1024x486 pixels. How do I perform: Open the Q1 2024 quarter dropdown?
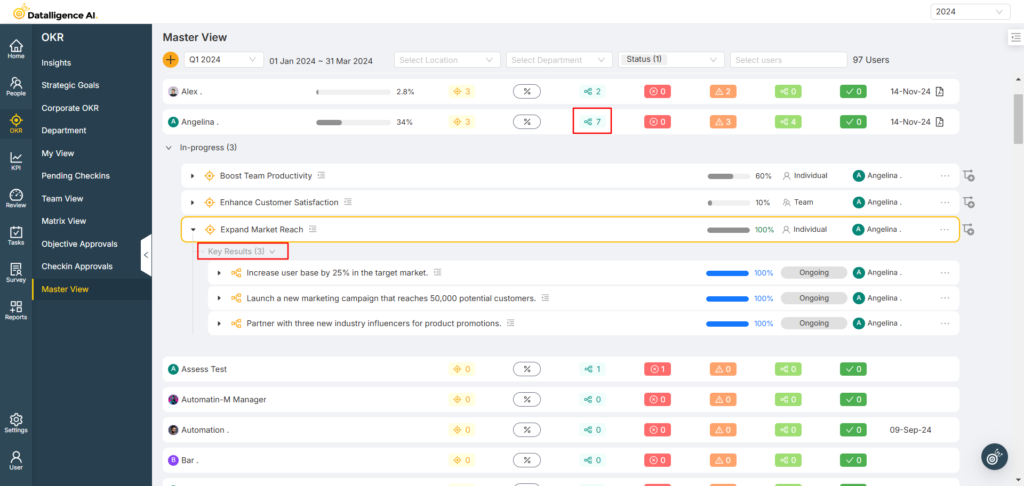224,59
